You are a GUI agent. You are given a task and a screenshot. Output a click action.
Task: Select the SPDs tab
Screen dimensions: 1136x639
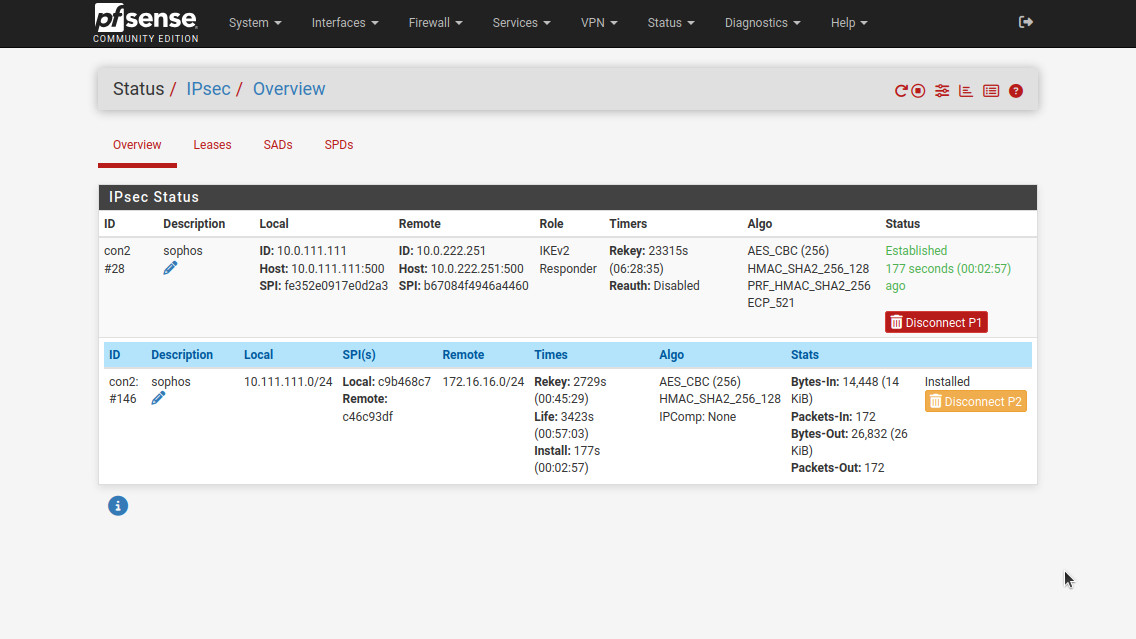[339, 145]
